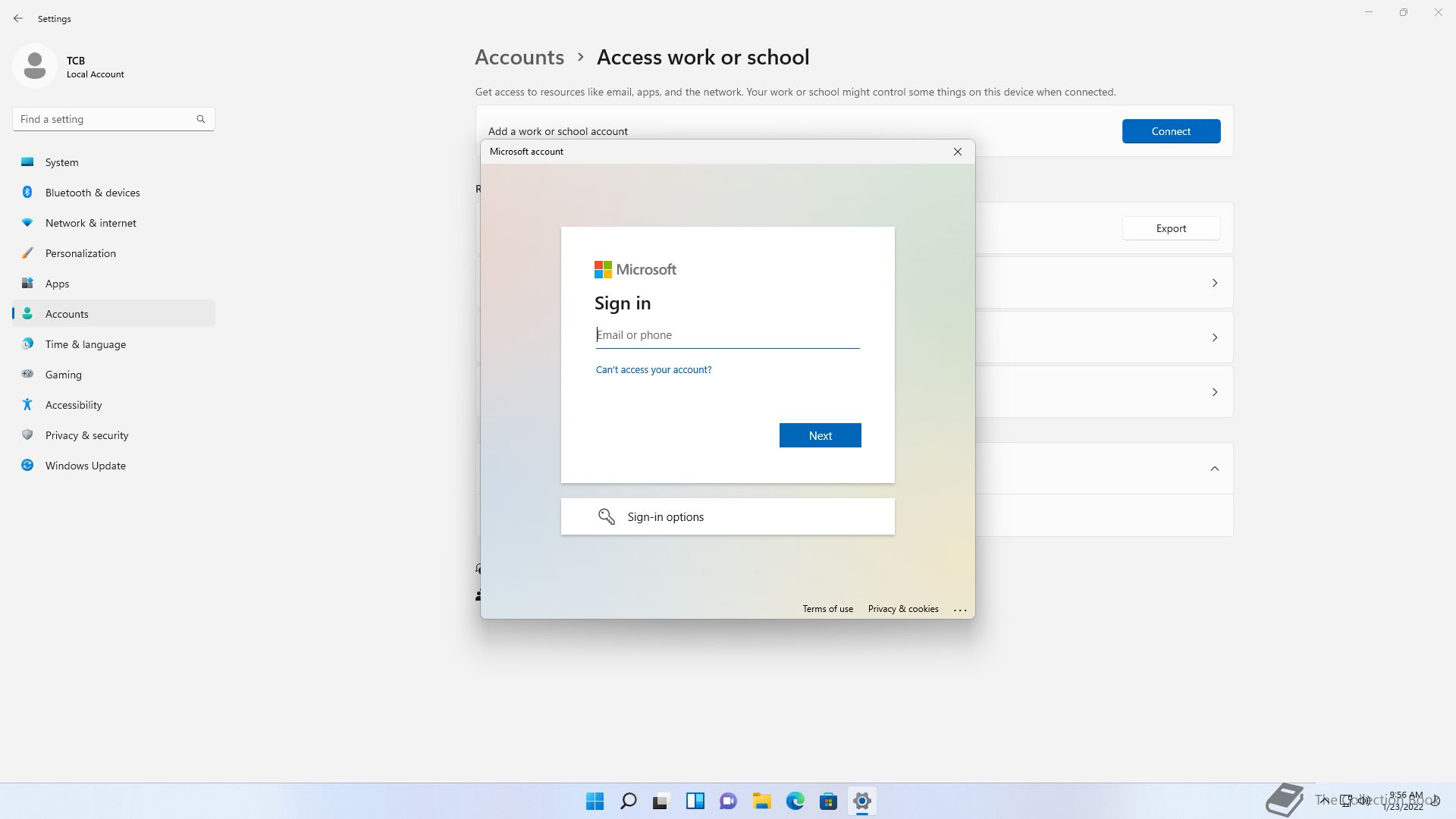Collapse the expanded section chevron
This screenshot has width=1456, height=819.
[1214, 469]
